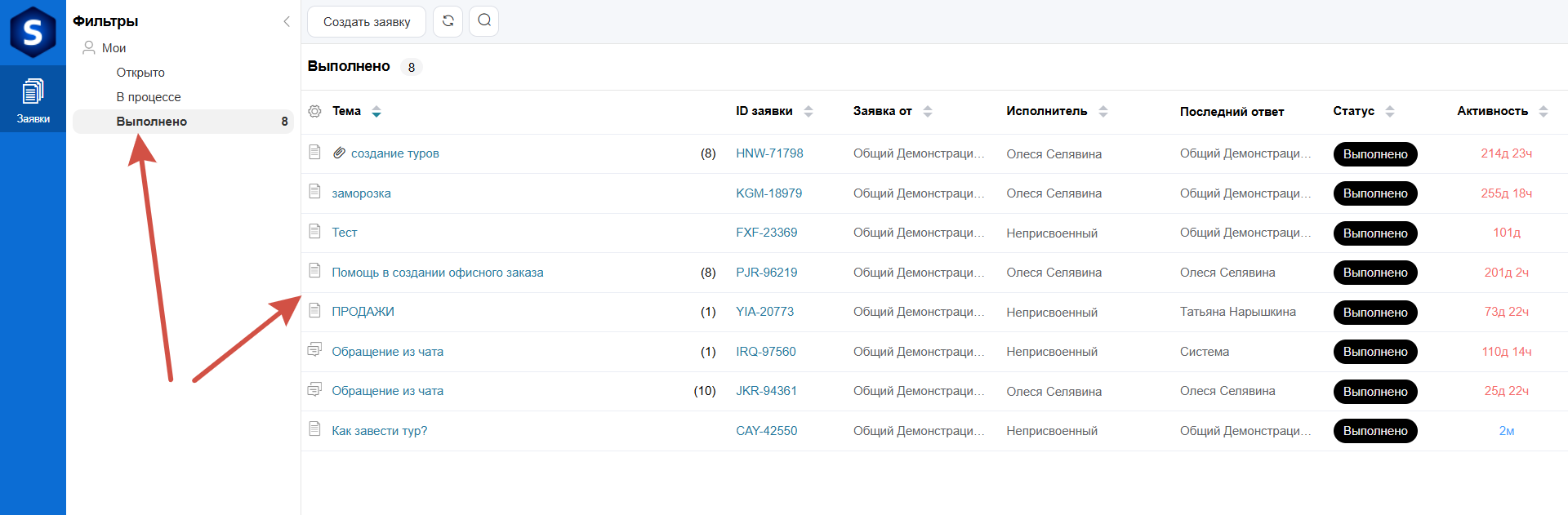This screenshot has width=1568, height=515.
Task: Click document icon of Как завести тур row
Action: point(314,428)
